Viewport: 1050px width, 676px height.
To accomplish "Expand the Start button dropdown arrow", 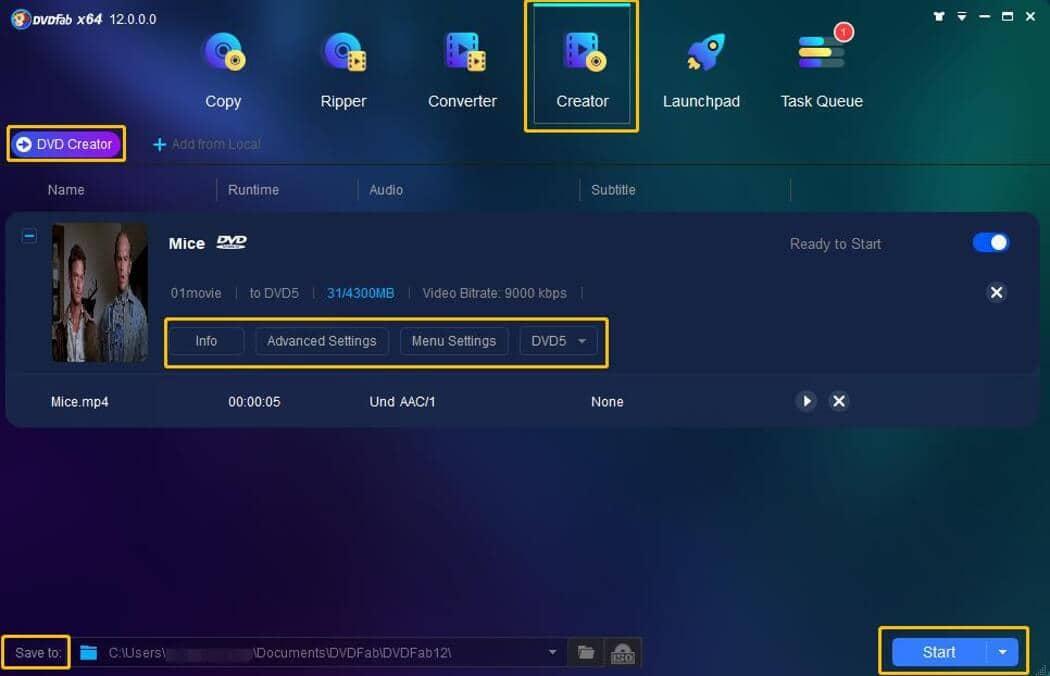I will coord(1002,652).
